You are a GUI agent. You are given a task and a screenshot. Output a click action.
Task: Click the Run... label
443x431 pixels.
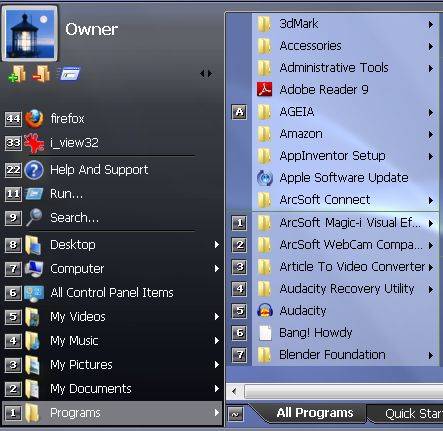coord(66,194)
